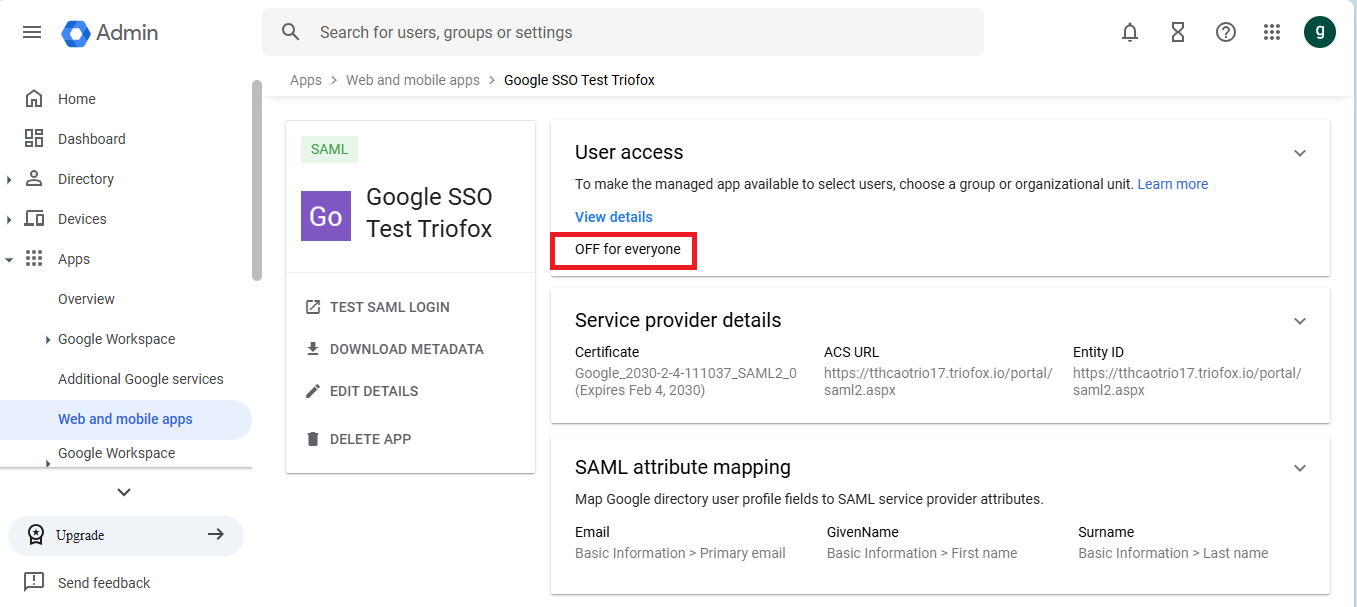Show more sidebar items chevron

(124, 492)
